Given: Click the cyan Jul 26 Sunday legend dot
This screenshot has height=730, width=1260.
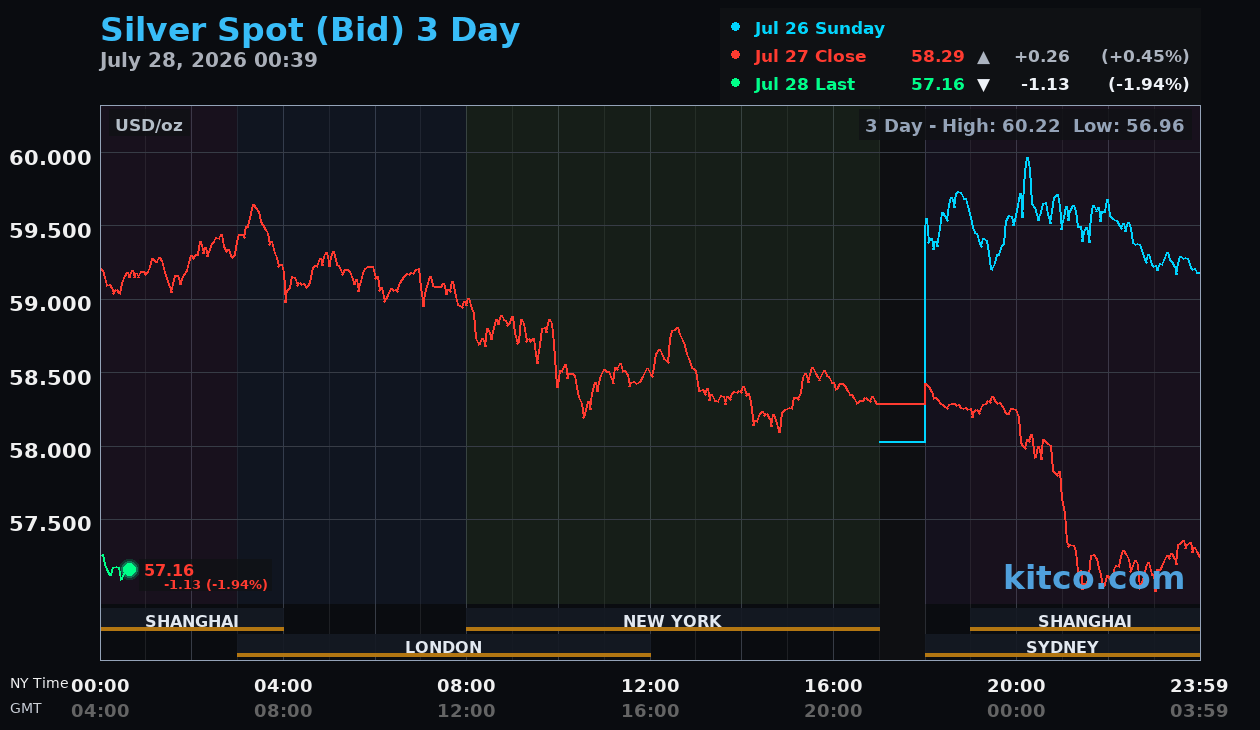Looking at the screenshot, I should pyautogui.click(x=736, y=28).
